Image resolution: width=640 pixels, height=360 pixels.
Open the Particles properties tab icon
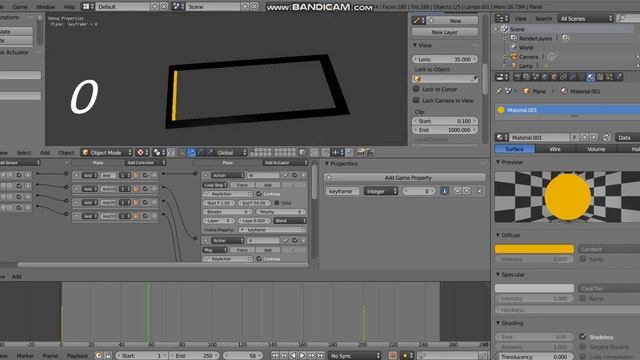[x=609, y=77]
